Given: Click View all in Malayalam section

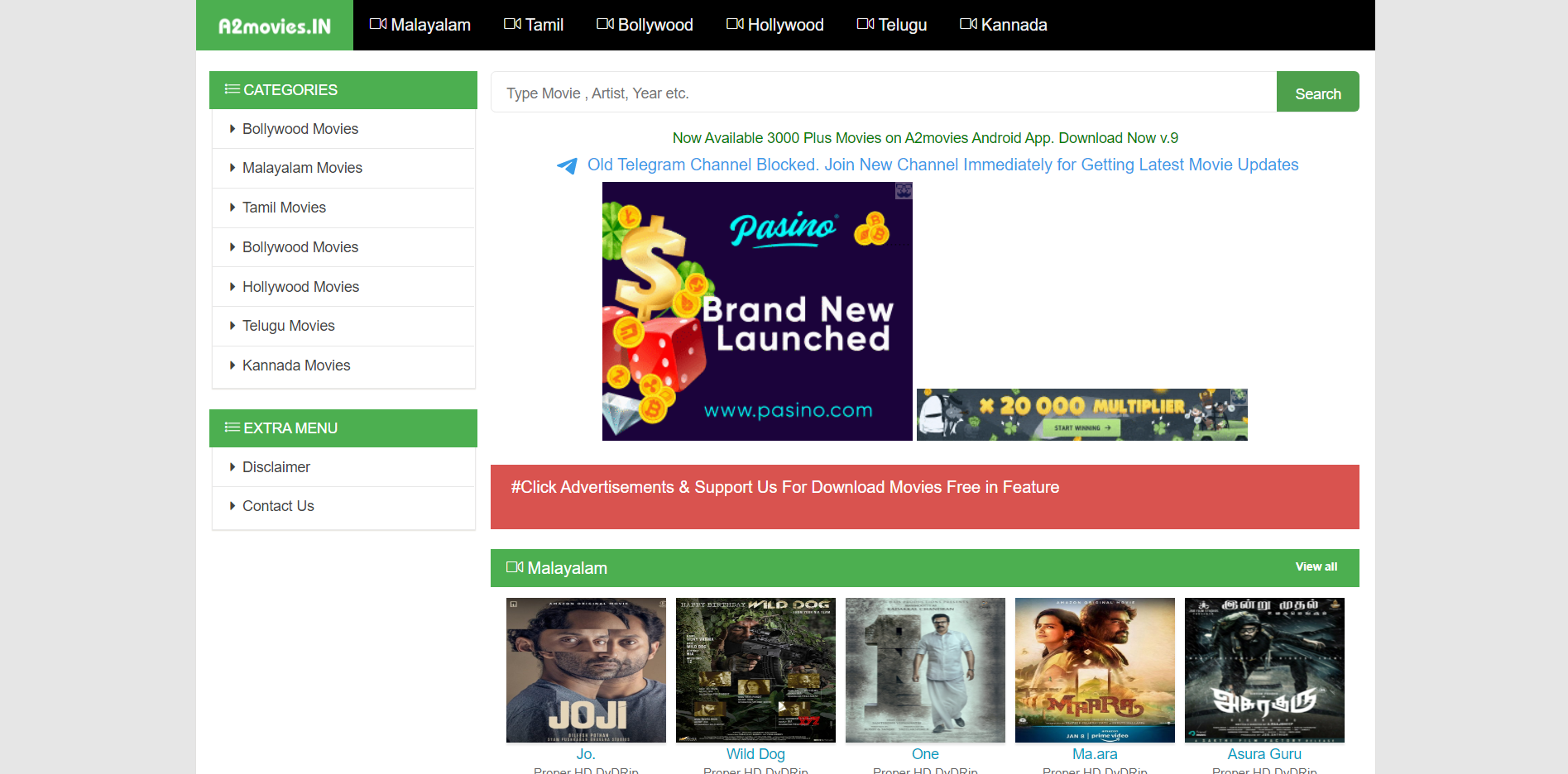Looking at the screenshot, I should [1316, 566].
